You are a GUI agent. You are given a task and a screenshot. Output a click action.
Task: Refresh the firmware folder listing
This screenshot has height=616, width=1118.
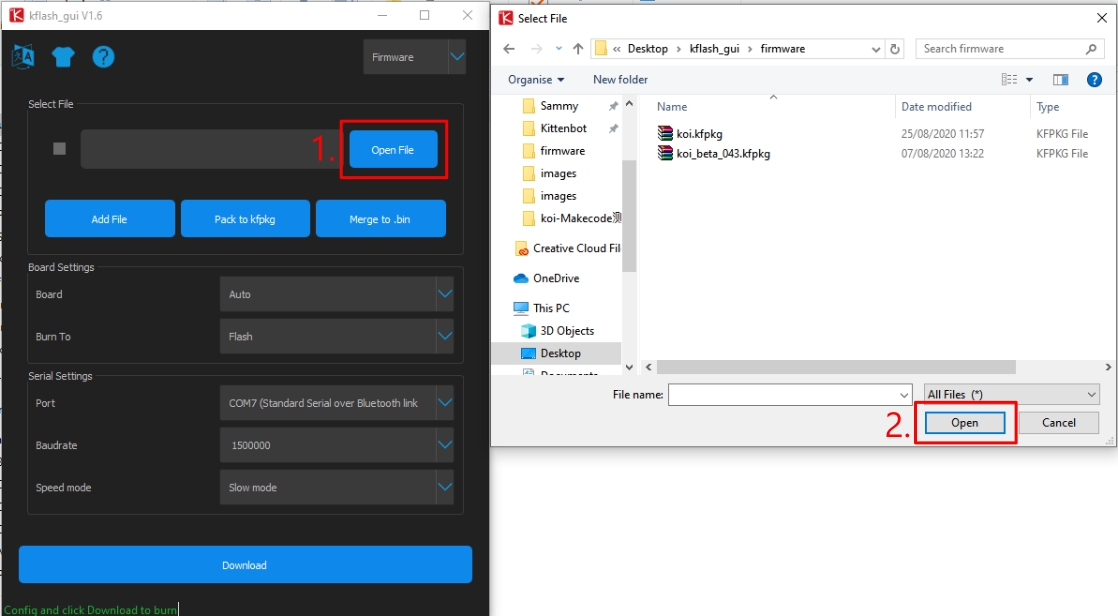point(895,48)
